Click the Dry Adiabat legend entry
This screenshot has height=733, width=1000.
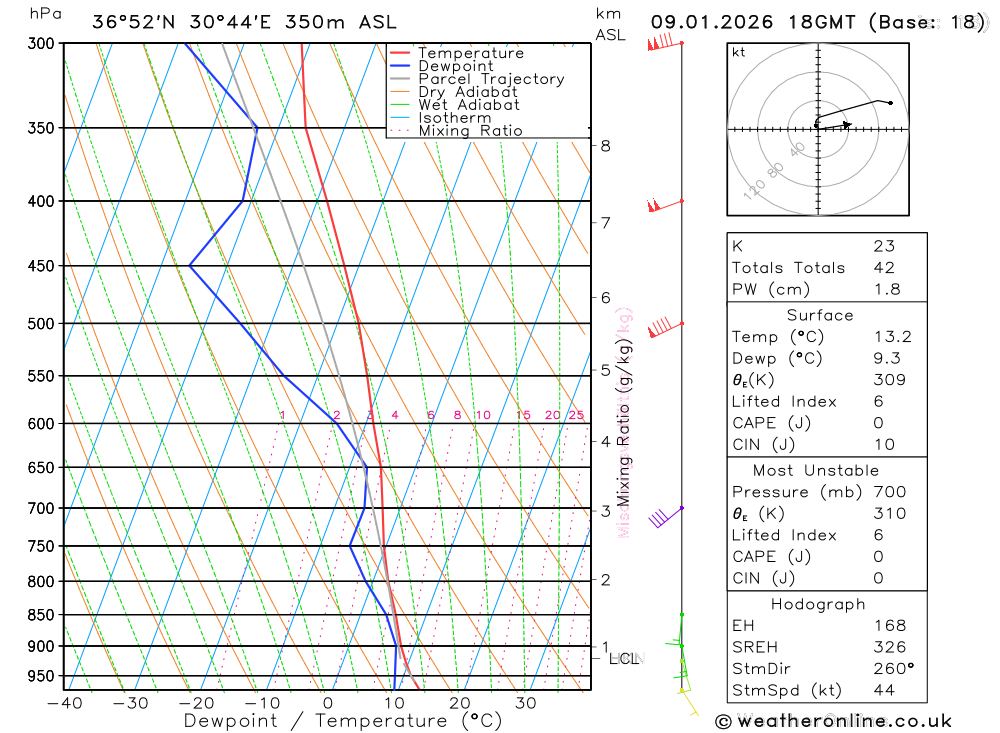click(454, 92)
